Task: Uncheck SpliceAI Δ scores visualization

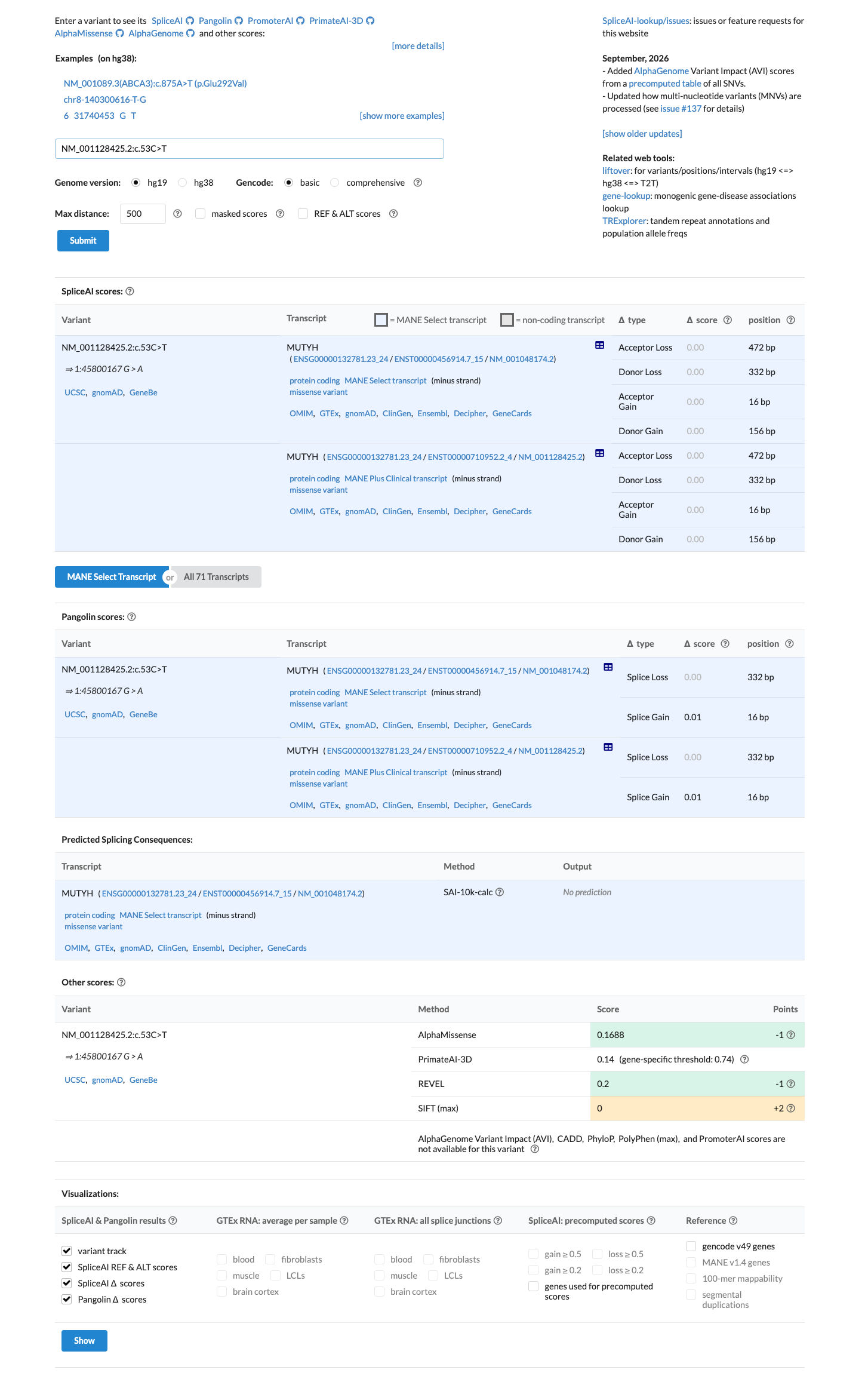Action: coord(67,1283)
